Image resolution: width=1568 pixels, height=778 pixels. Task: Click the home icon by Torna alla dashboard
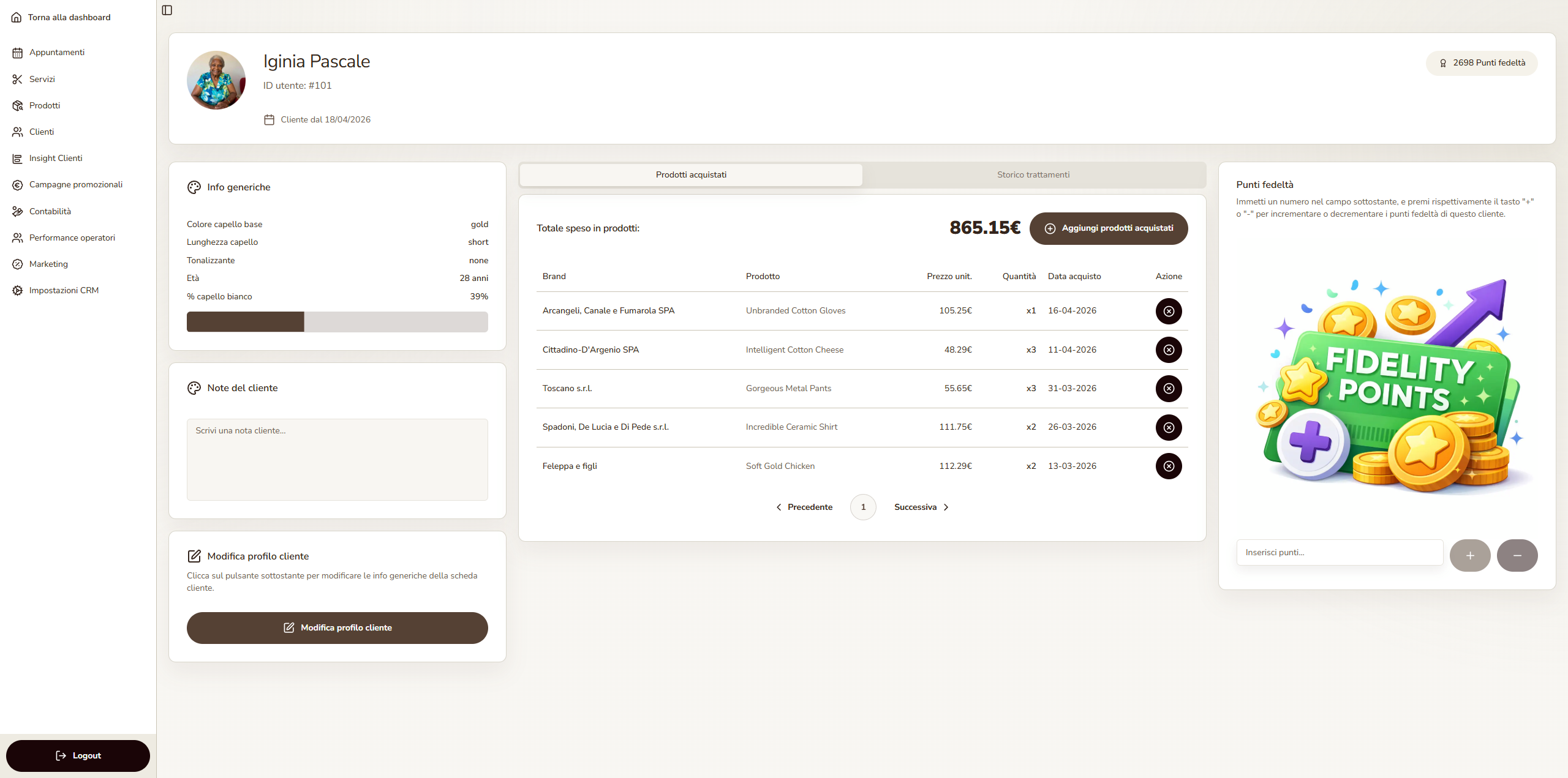point(17,18)
